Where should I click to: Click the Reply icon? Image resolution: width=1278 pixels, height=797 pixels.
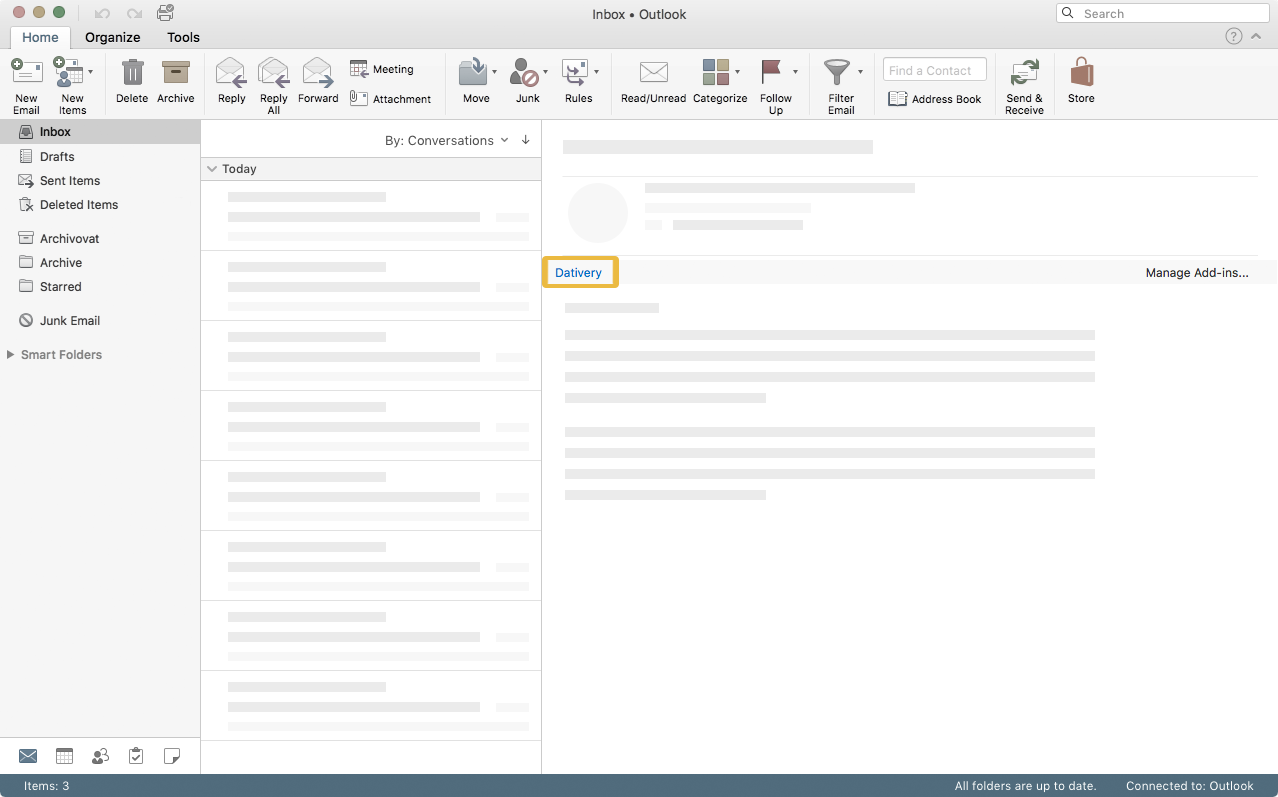coord(231,73)
